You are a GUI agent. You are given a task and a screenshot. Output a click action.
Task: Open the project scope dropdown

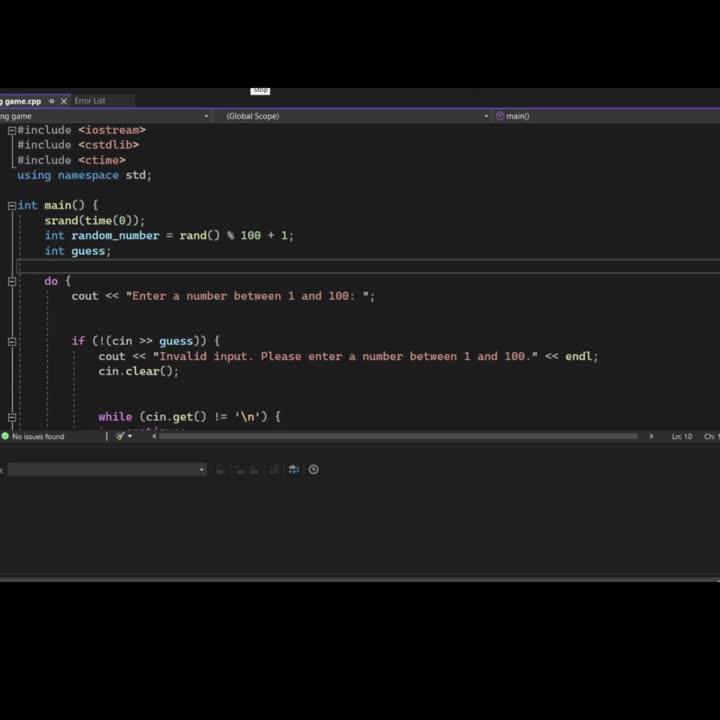tap(105, 116)
